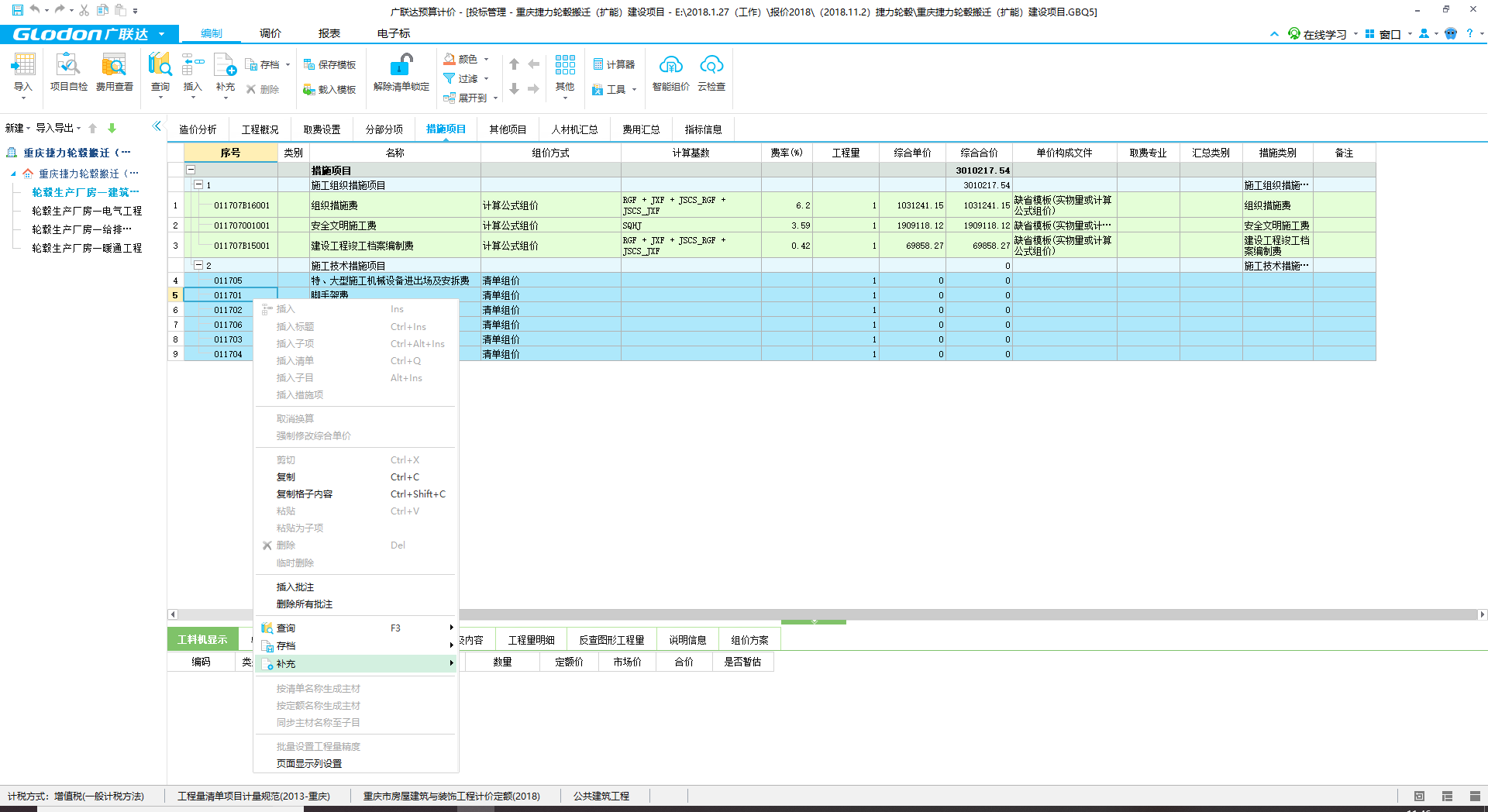
Task: Choose 存档 from context menu
Action: click(x=356, y=646)
